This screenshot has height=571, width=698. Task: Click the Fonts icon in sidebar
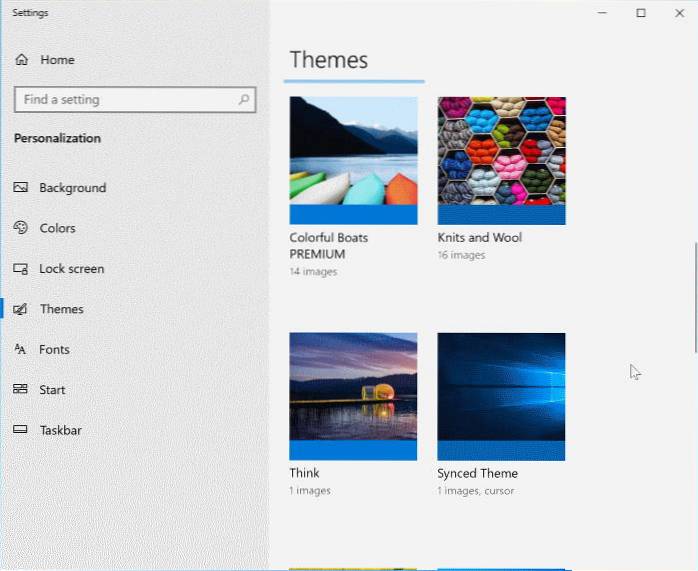pos(20,350)
